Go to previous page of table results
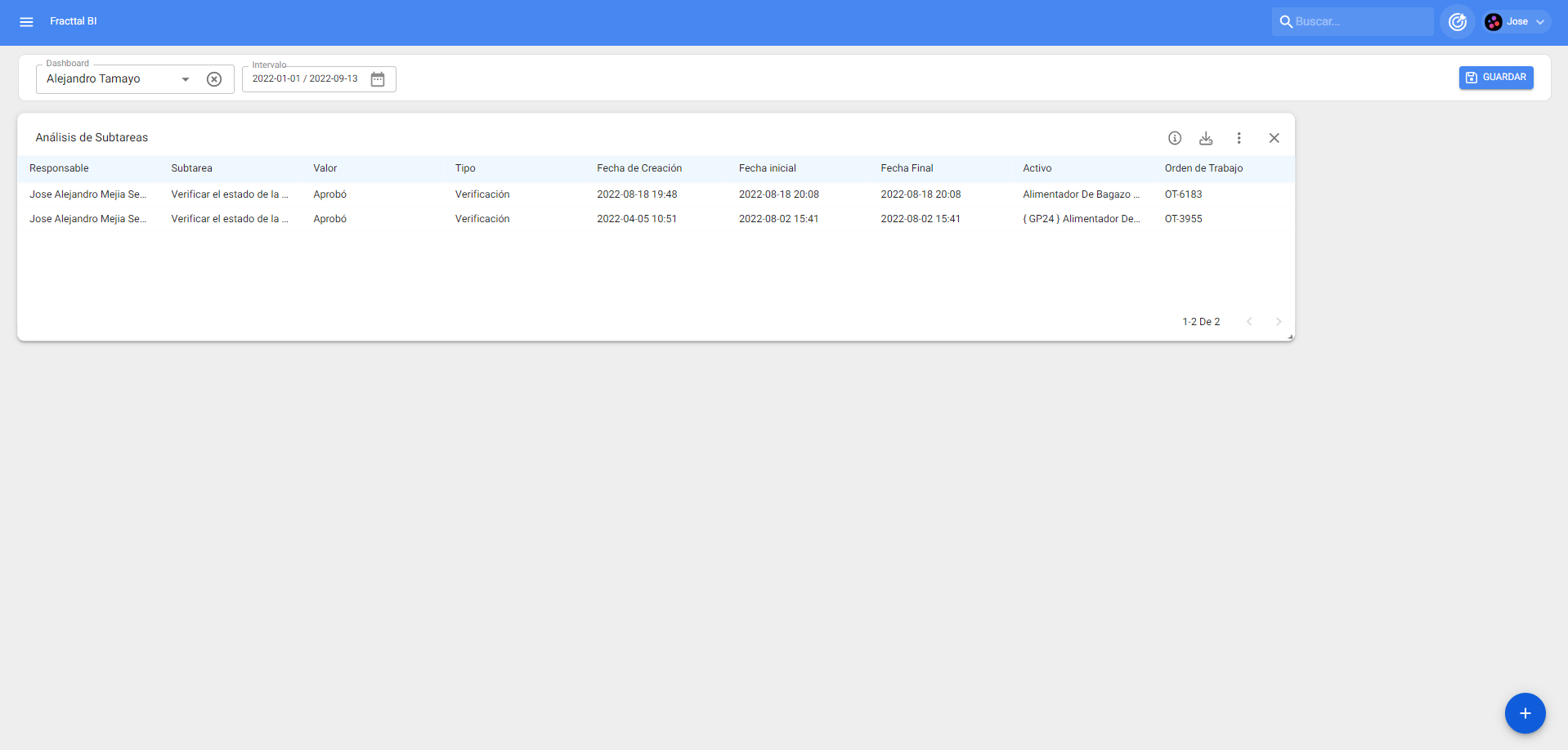The height and width of the screenshot is (750, 1568). (x=1249, y=322)
